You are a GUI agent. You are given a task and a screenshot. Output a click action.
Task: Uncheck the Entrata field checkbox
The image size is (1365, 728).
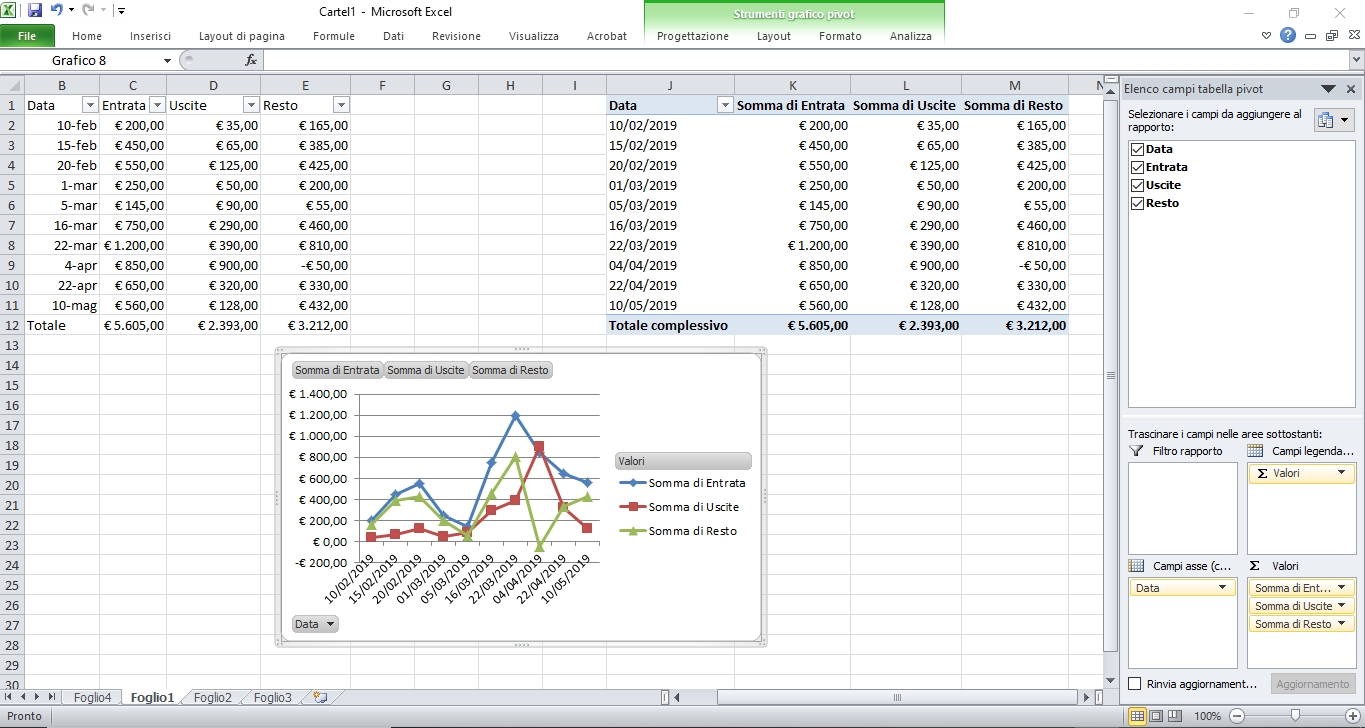click(1137, 167)
